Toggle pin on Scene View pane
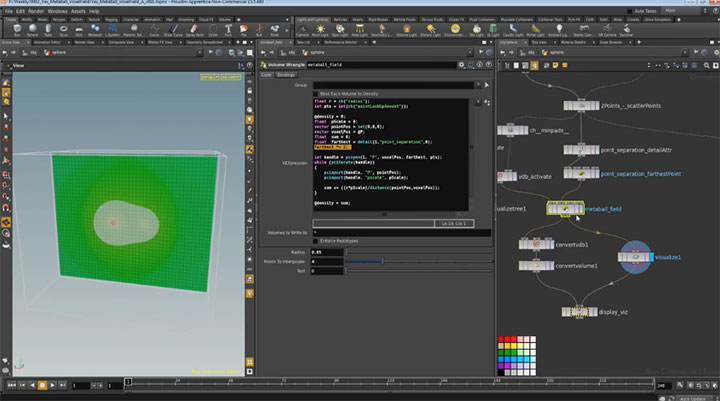 point(211,52)
